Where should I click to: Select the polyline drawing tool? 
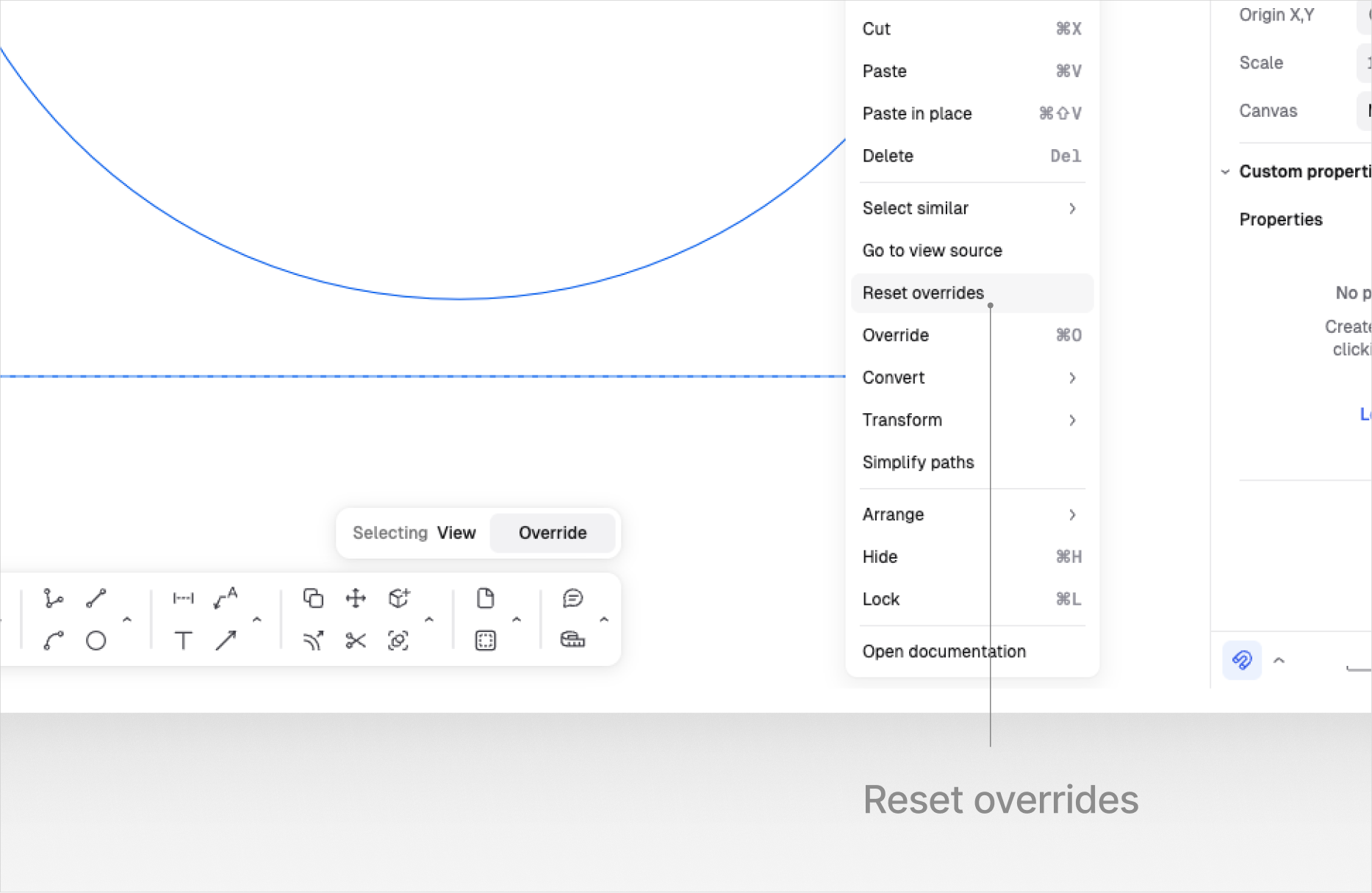tap(53, 598)
